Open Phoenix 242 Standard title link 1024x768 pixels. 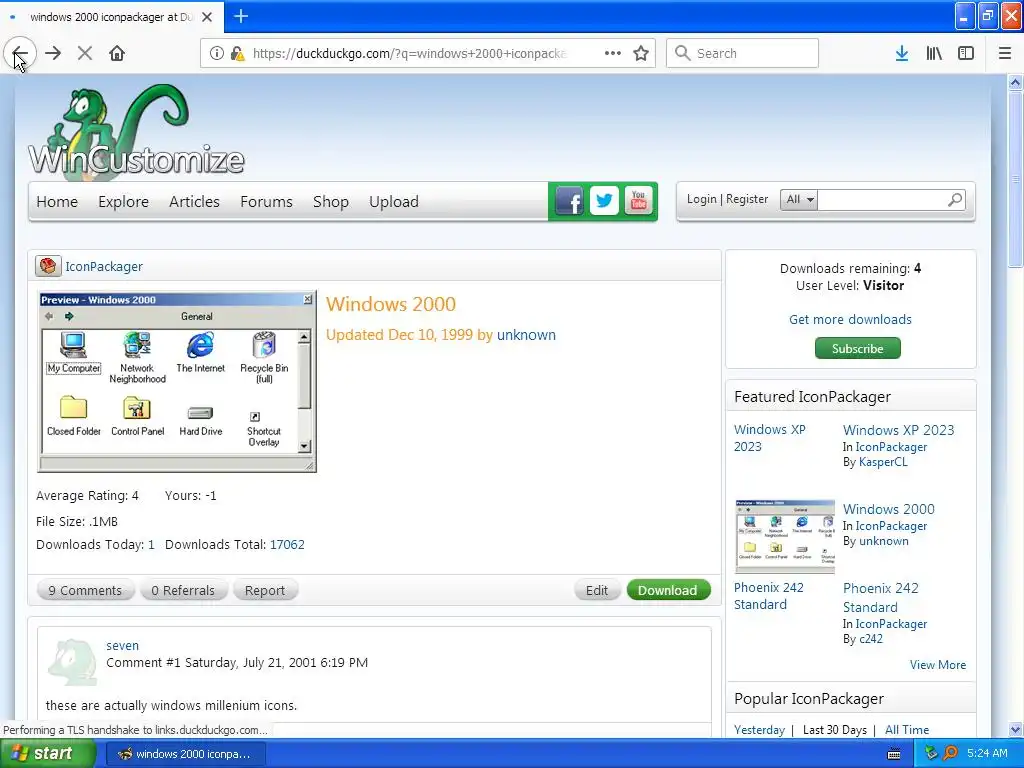pyautogui.click(x=880, y=598)
